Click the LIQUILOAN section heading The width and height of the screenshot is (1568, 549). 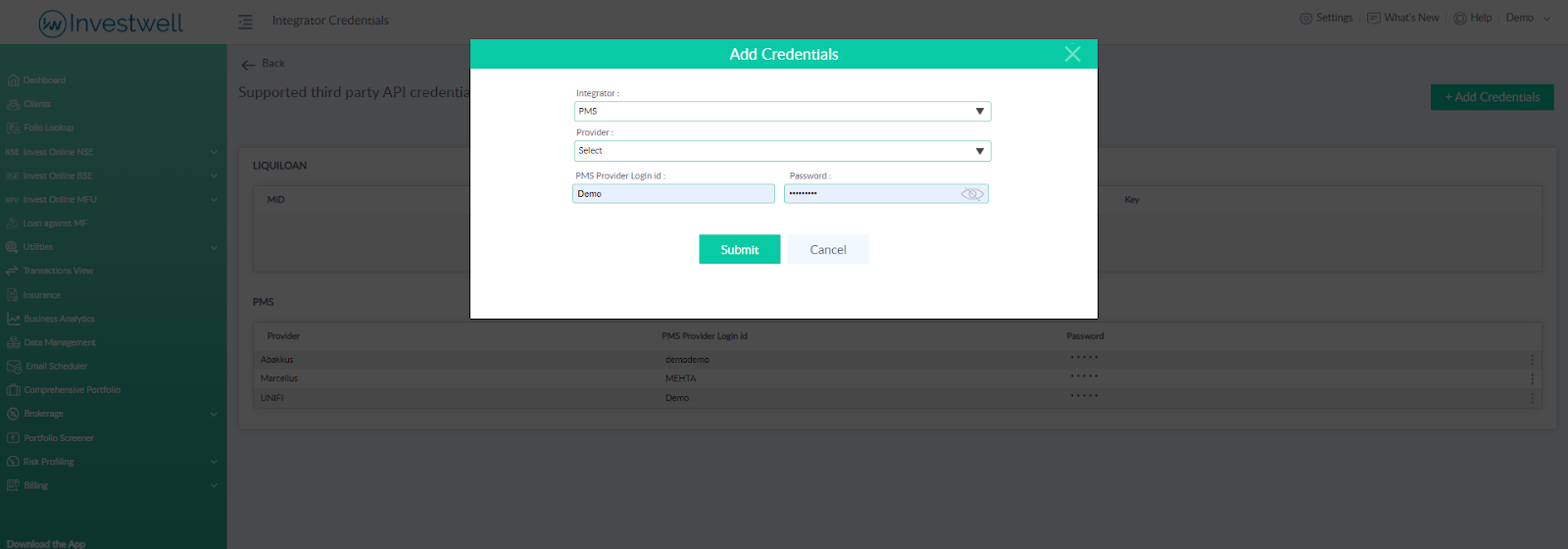(279, 166)
